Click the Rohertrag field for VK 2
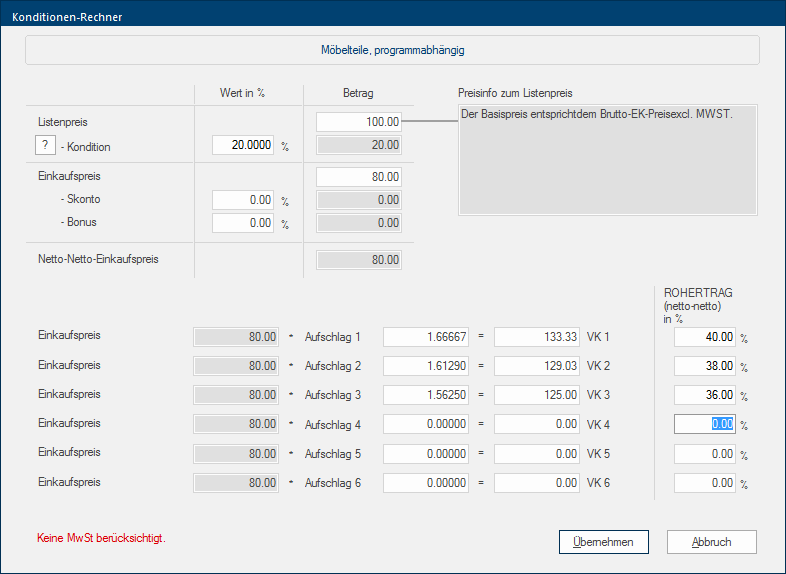This screenshot has height=574, width=786. point(705,367)
